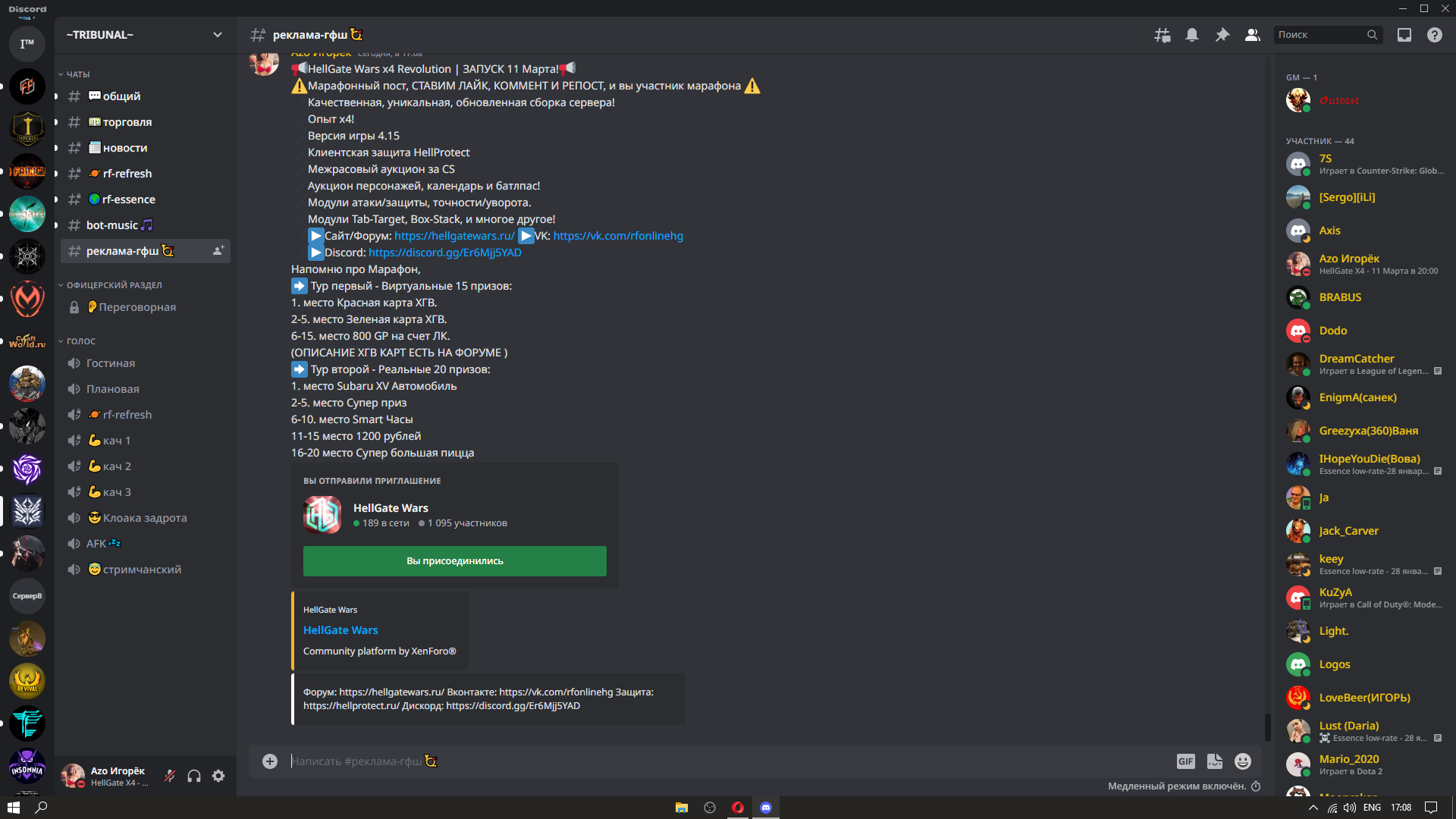This screenshot has width=1456, height=819.
Task: Open notification settings bell icon
Action: point(1192,35)
